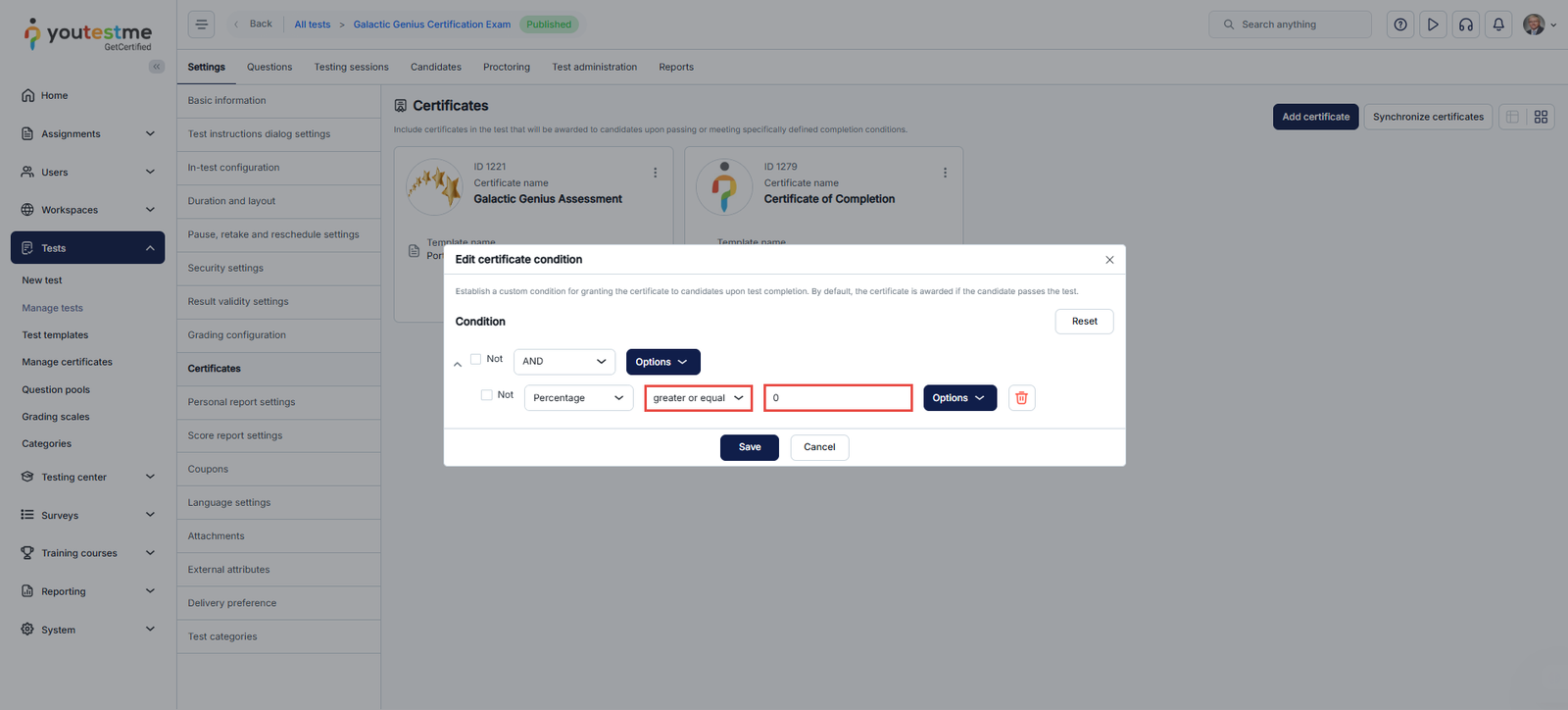This screenshot has width=1568, height=710.
Task: Check the Not checkbox beside Percentage
Action: click(x=487, y=395)
